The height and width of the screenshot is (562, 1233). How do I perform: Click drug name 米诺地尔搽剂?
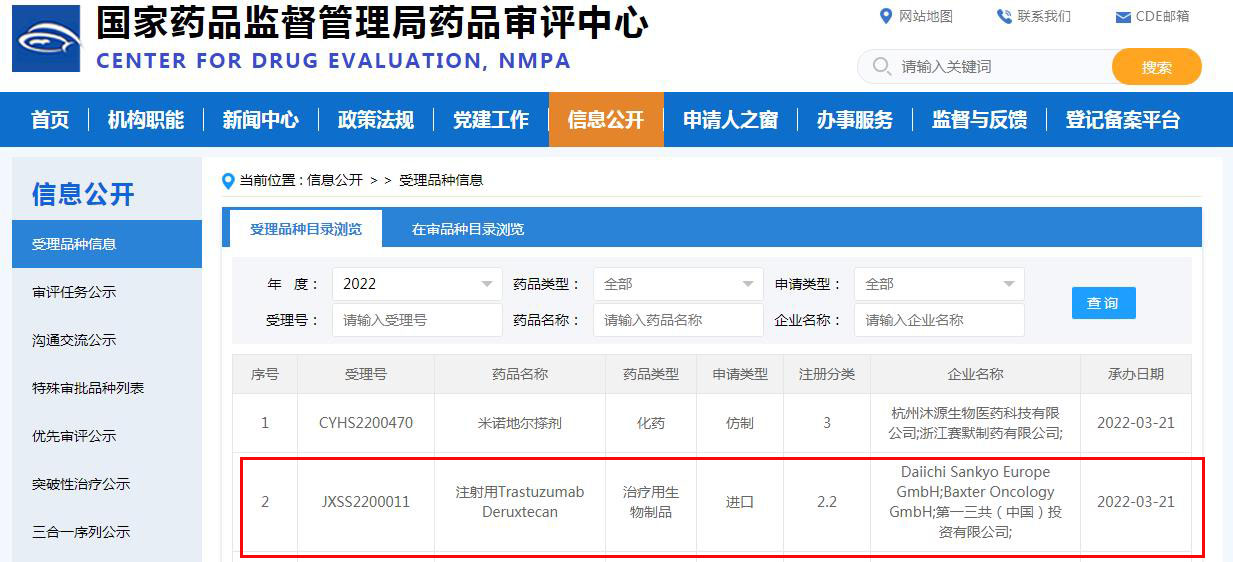pyautogui.click(x=520, y=423)
